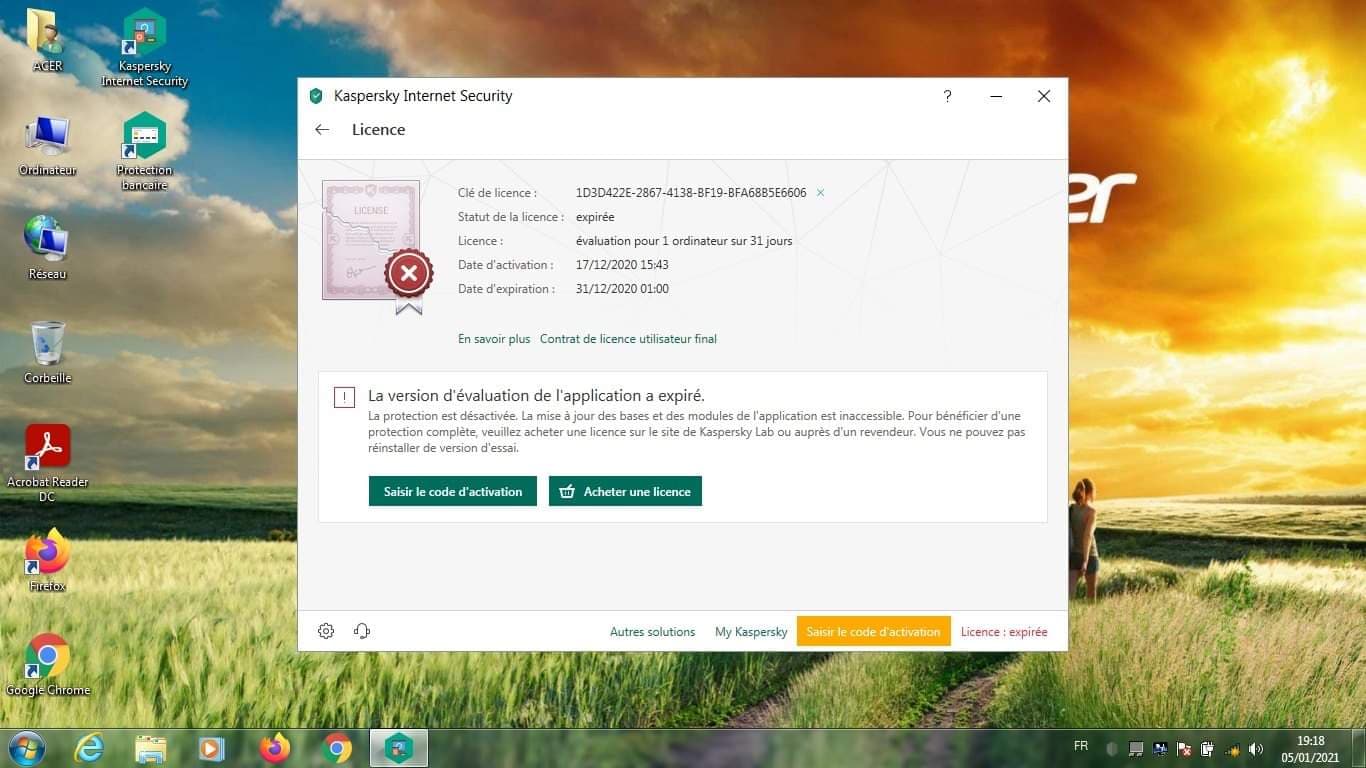Select the Réseau desktop icon
The image size is (1366, 768).
[x=47, y=248]
